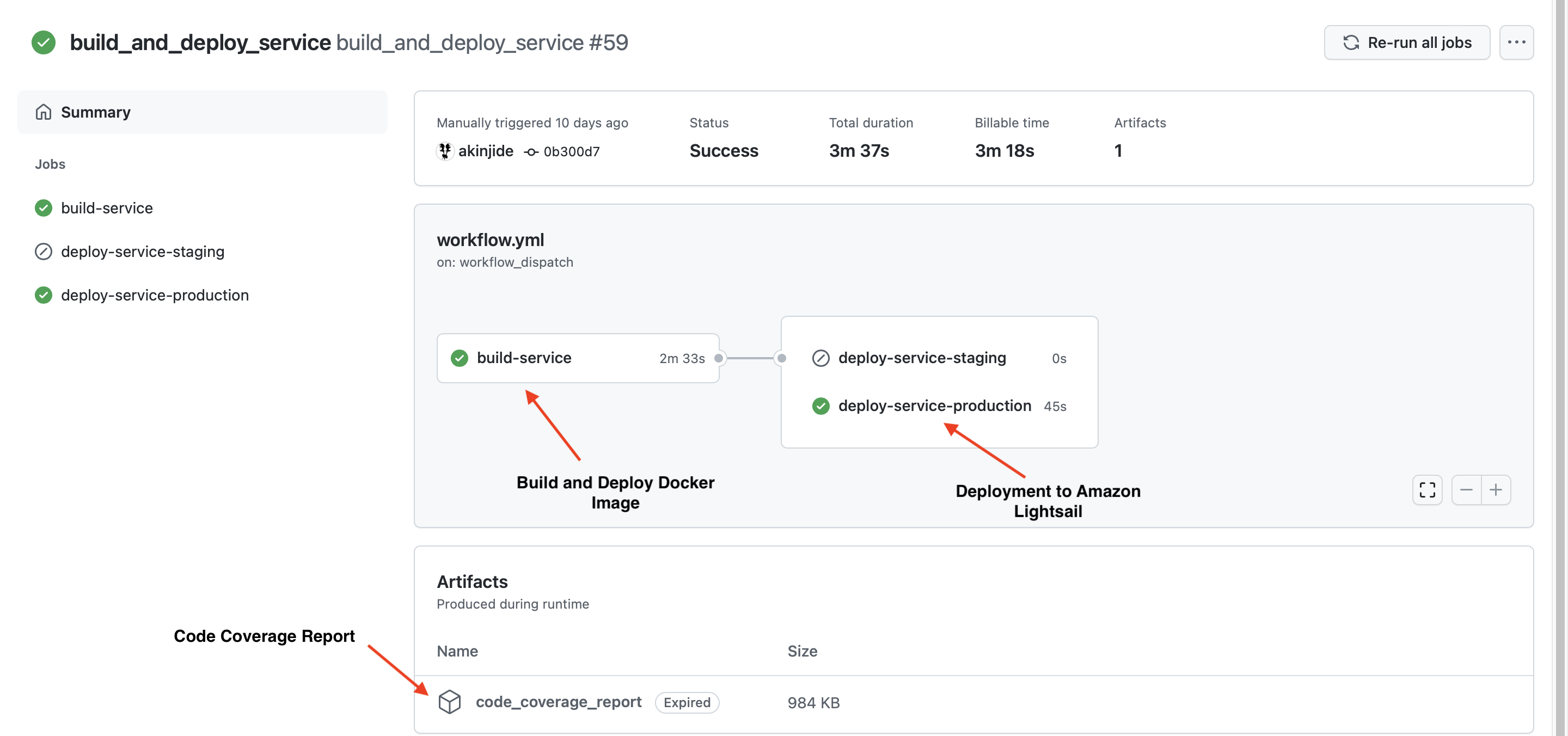Click the Jobs section label in sidebar

pos(50,164)
